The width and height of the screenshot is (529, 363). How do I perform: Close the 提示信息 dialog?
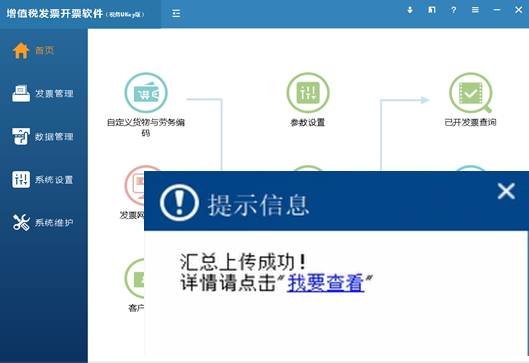point(506,191)
